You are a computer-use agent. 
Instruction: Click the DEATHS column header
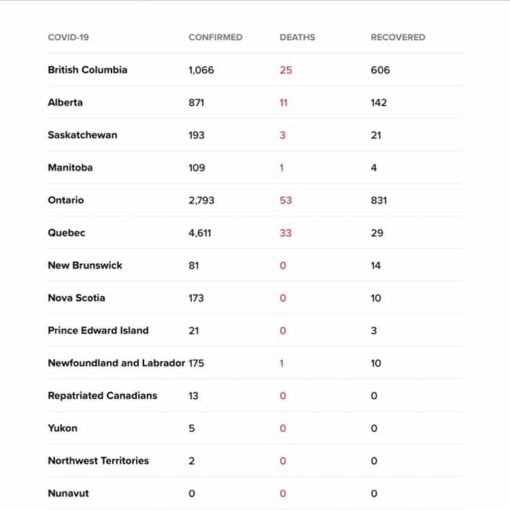[x=297, y=37]
